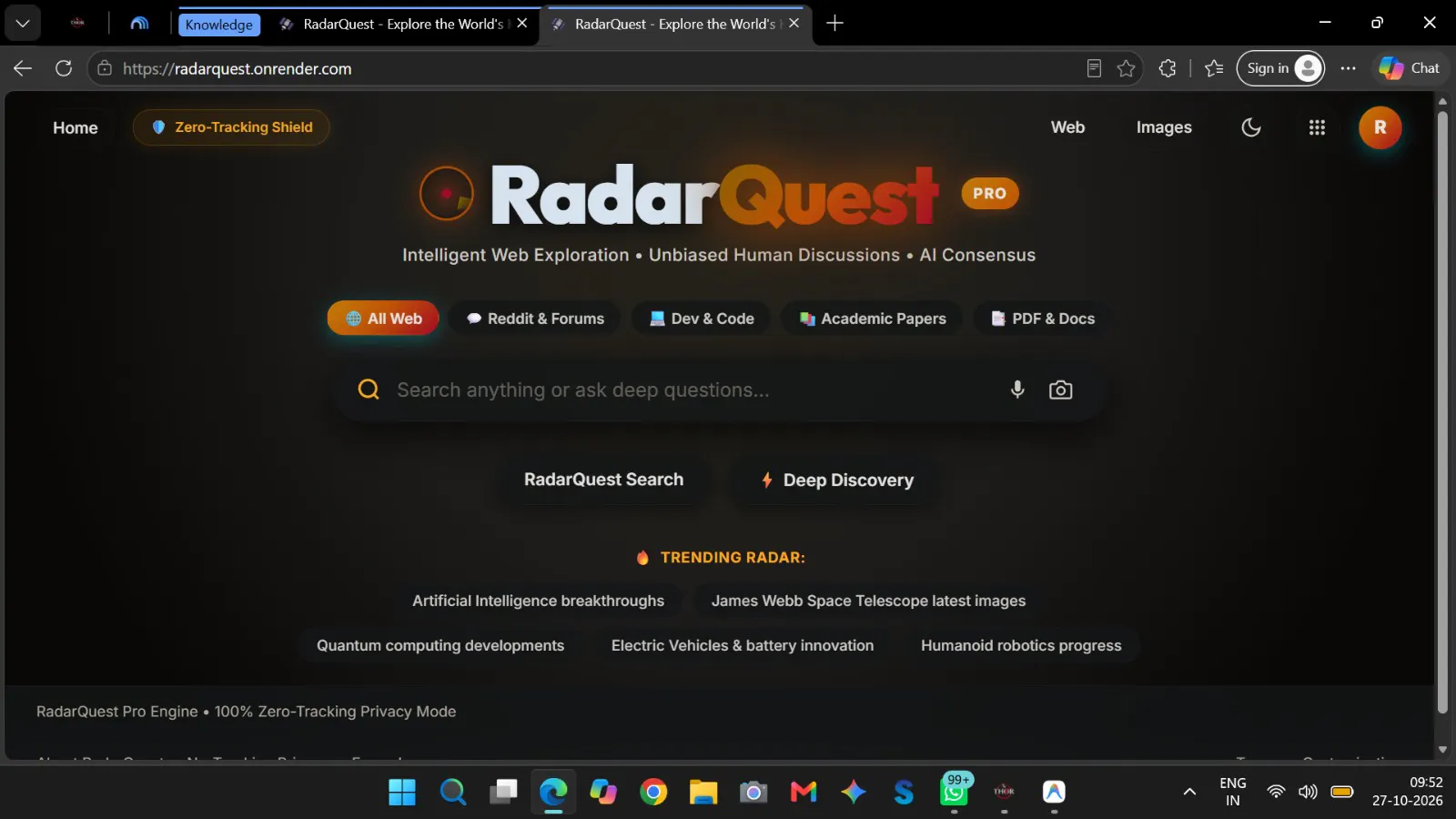Open the volume speaker tray icon
Image resolution: width=1456 pixels, height=819 pixels.
pyautogui.click(x=1308, y=792)
